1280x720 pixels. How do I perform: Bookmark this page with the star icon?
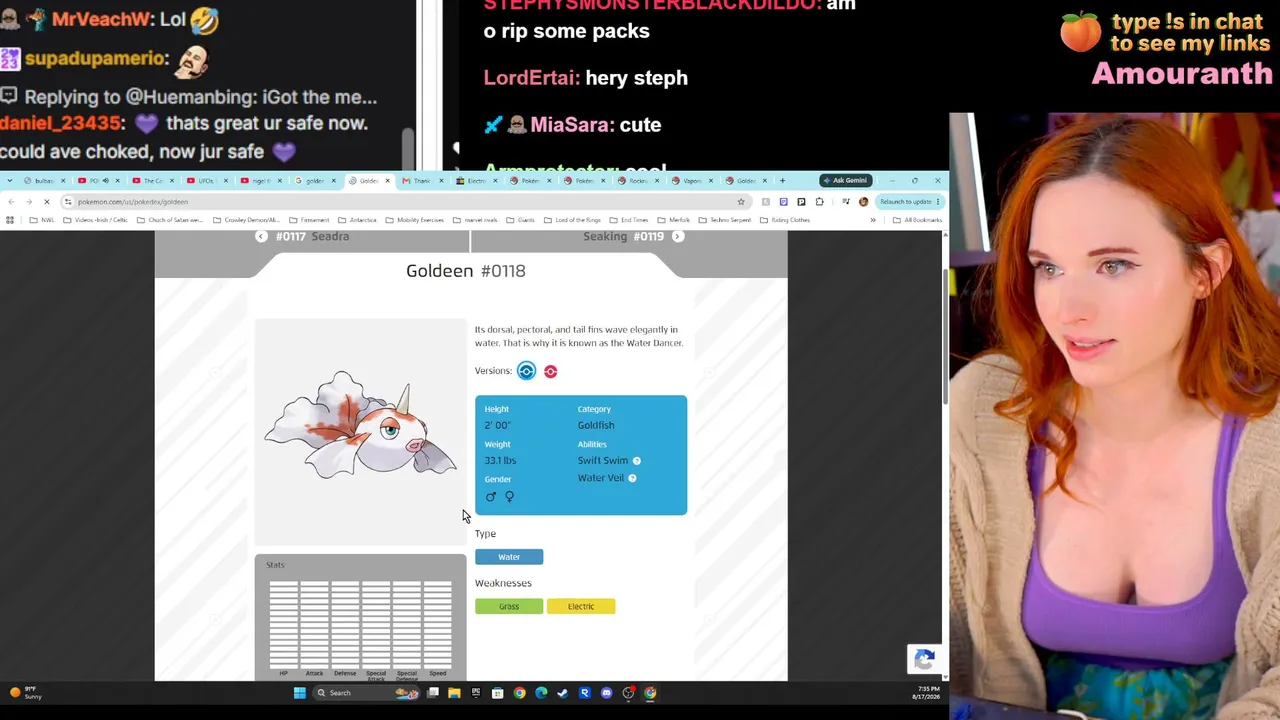coord(741,202)
